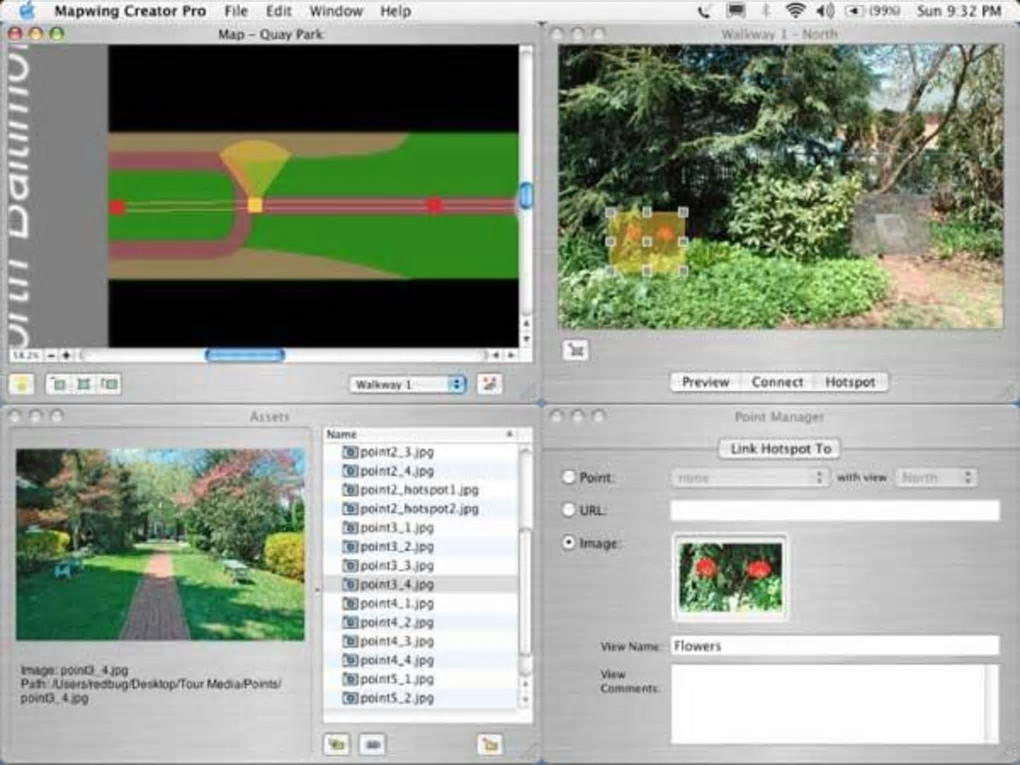Click the Link Hotspot To button
Image resolution: width=1020 pixels, height=765 pixels.
click(780, 449)
